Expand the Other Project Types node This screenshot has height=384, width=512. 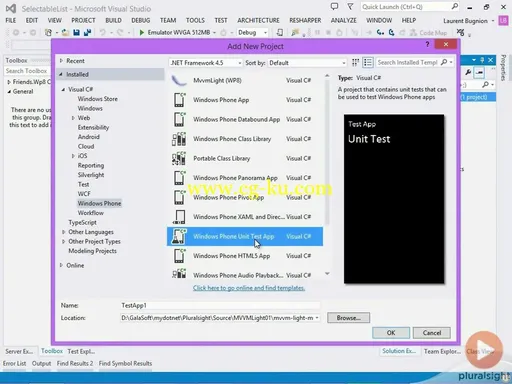click(x=63, y=241)
